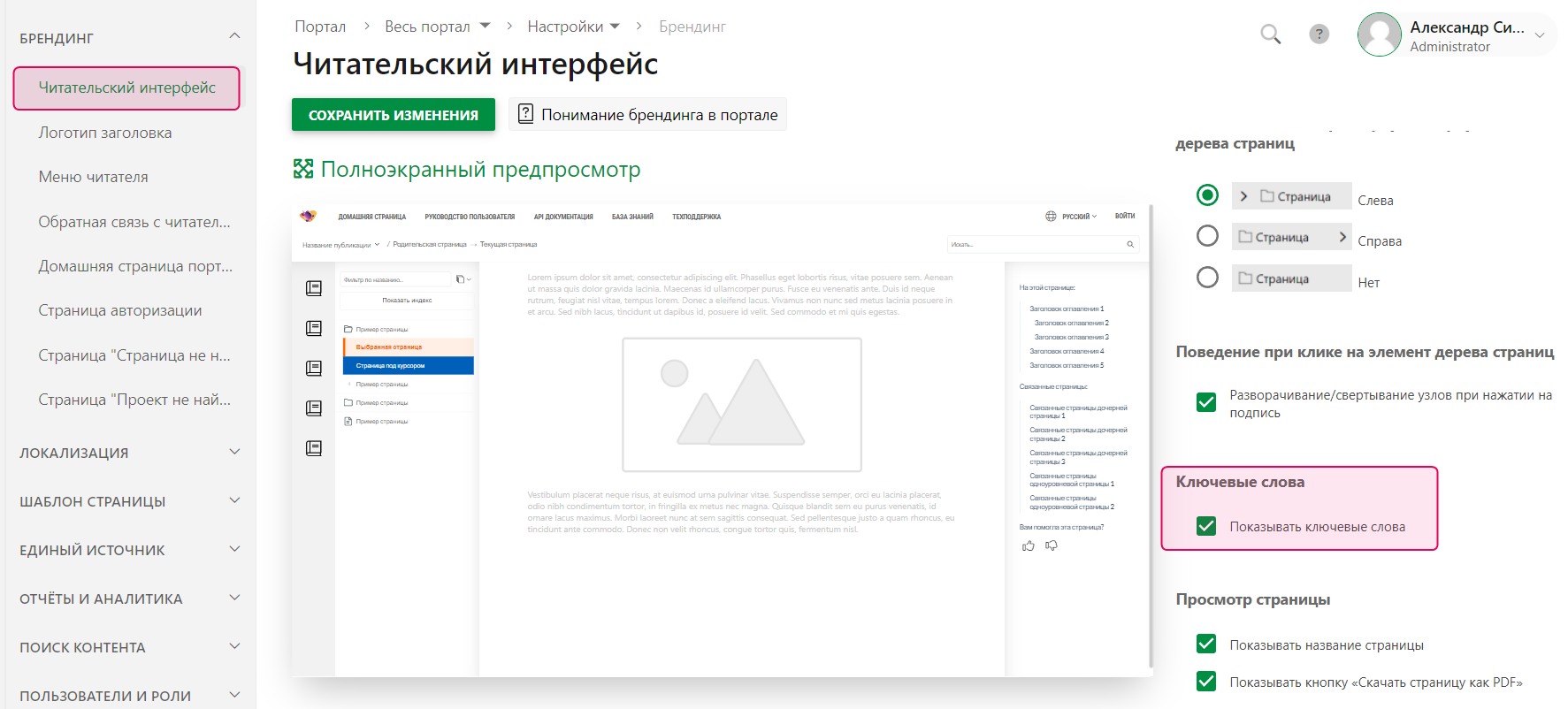The width and height of the screenshot is (1568, 709).
Task: Click the question icon on Понимание брендинга button
Action: point(525,113)
